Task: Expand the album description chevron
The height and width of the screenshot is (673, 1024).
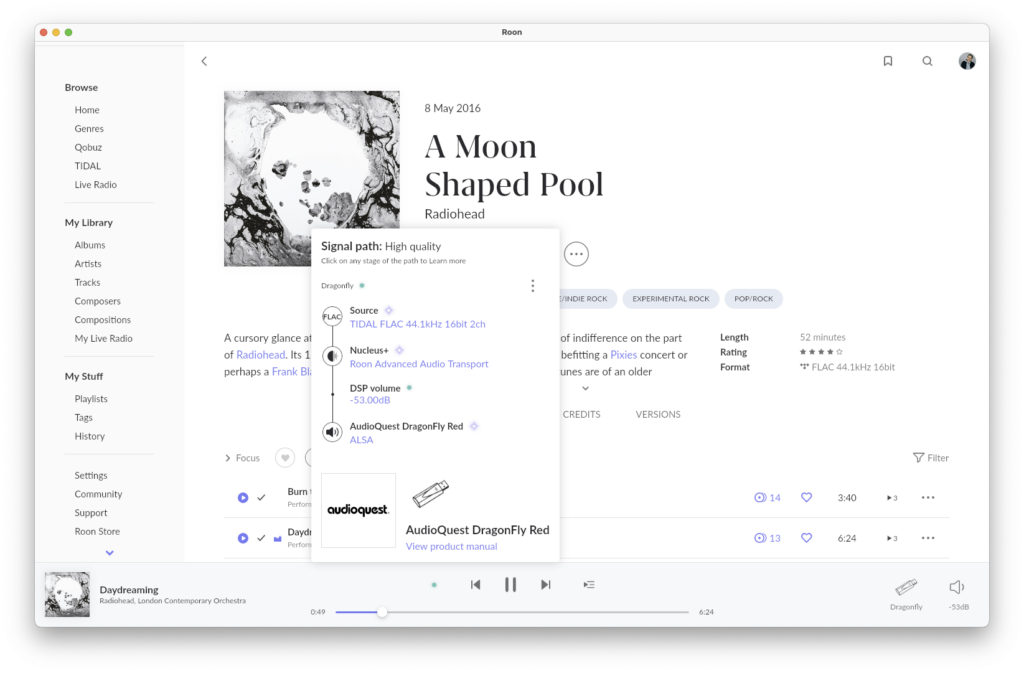Action: [586, 388]
